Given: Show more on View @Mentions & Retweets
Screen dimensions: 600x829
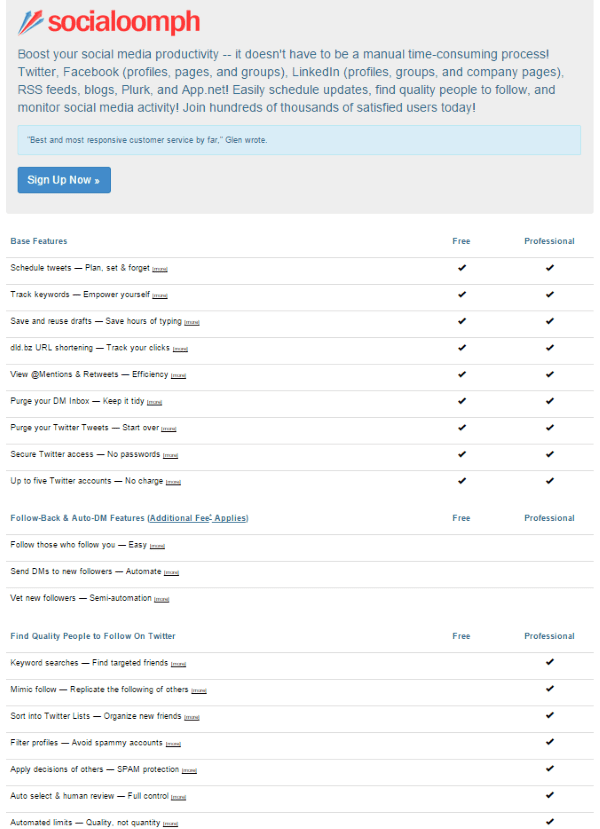Looking at the screenshot, I should tap(178, 375).
